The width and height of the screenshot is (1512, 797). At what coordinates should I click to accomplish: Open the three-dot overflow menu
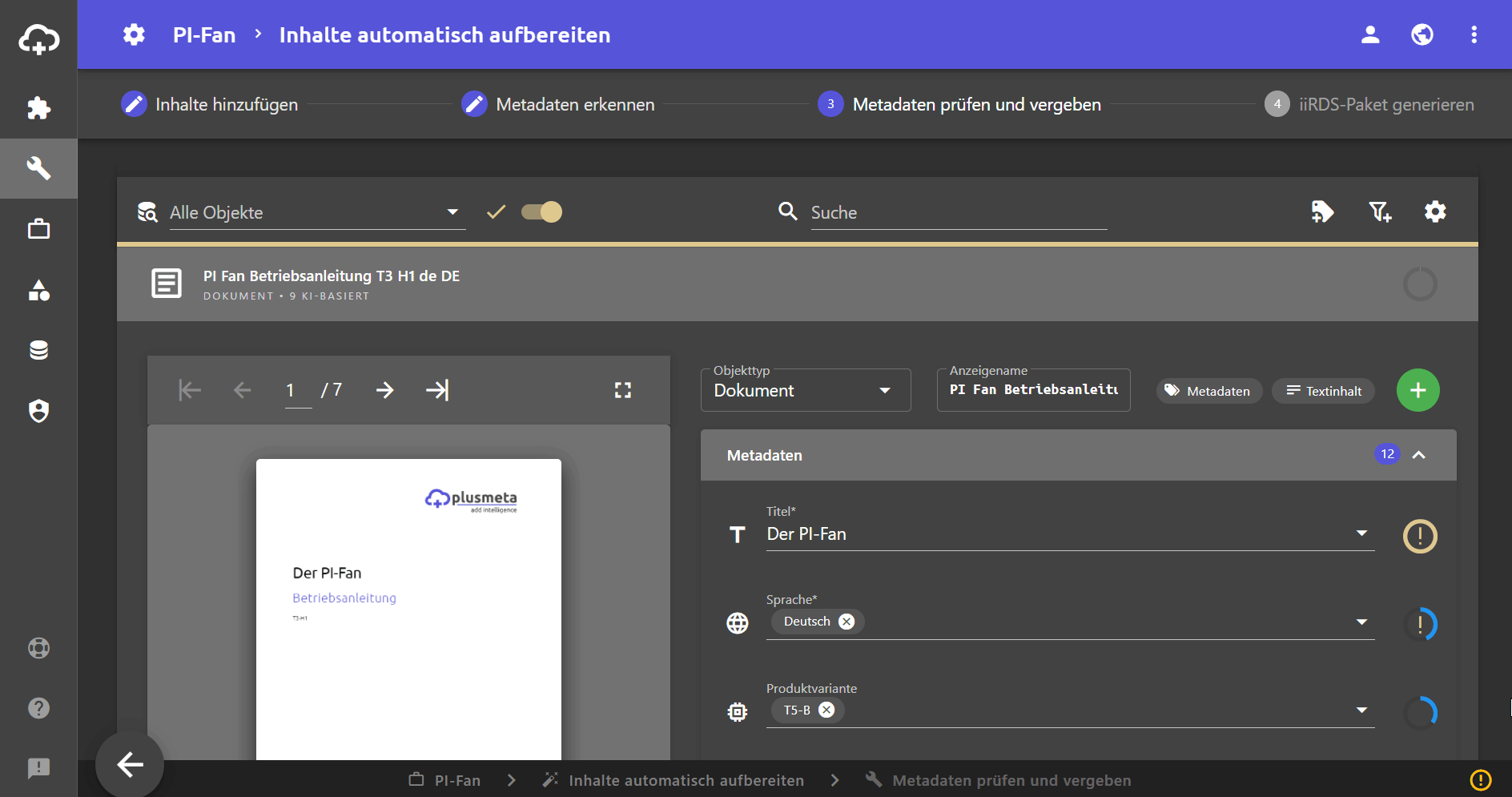point(1474,34)
